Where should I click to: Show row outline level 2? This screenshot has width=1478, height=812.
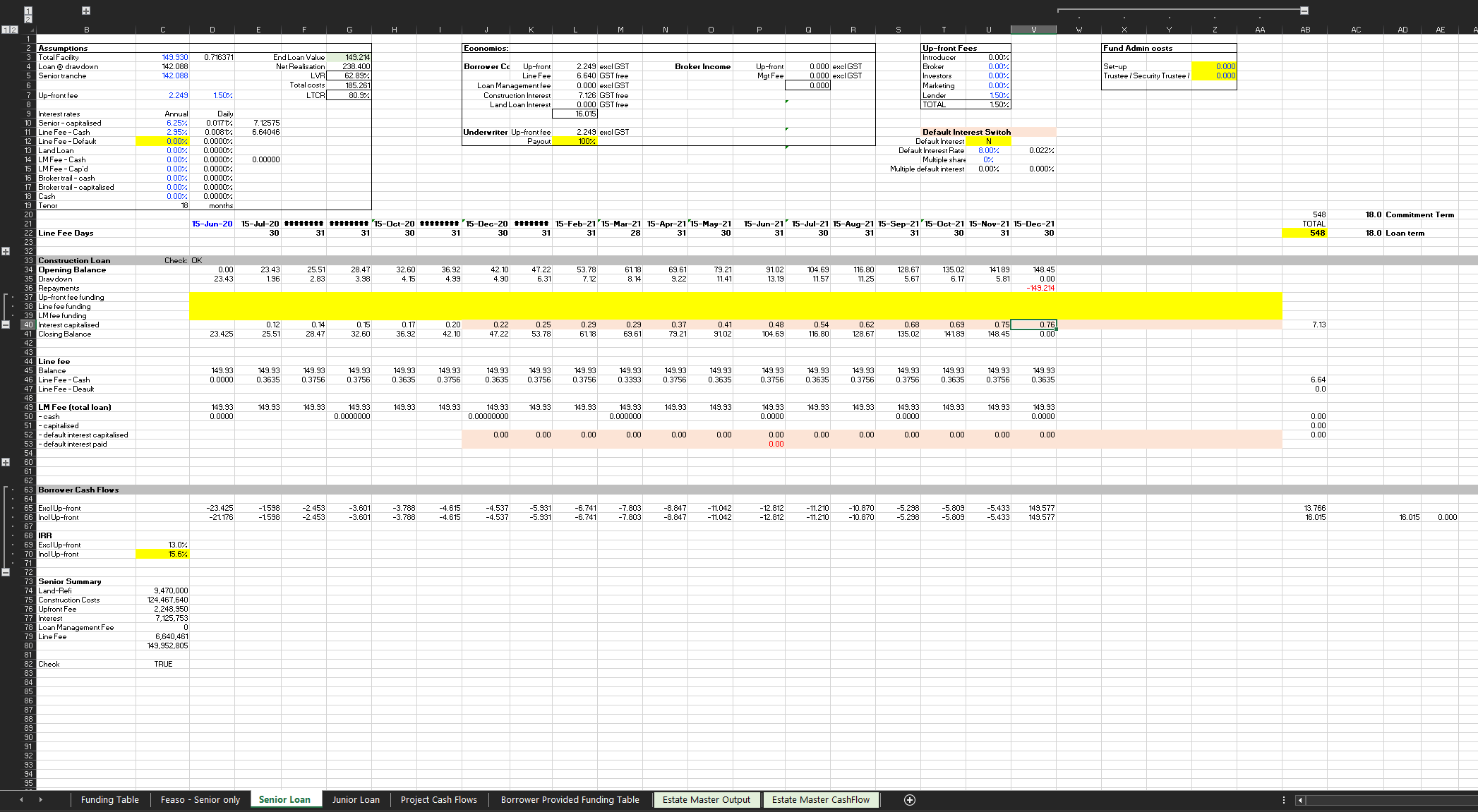(14, 30)
